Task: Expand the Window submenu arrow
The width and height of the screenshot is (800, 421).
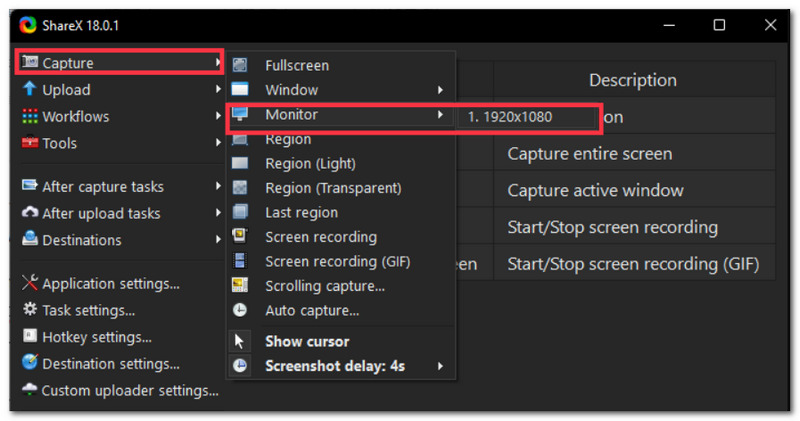Action: click(440, 90)
